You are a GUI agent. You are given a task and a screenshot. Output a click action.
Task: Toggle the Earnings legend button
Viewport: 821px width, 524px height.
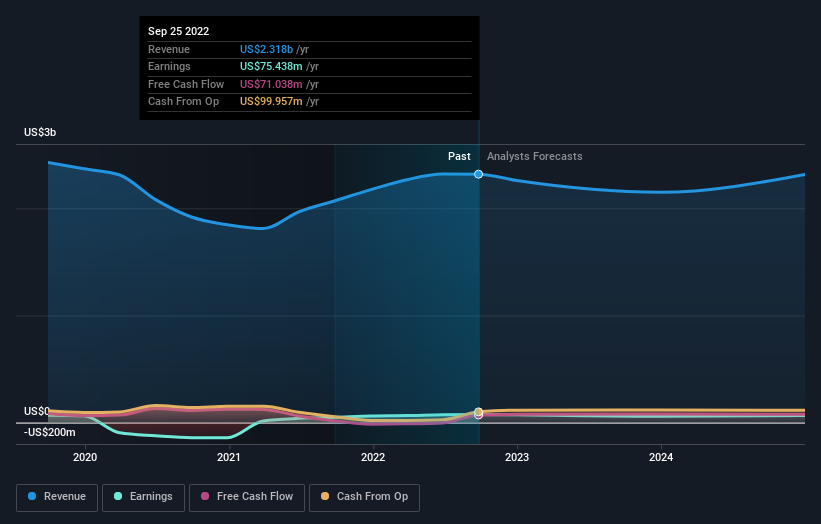(143, 497)
